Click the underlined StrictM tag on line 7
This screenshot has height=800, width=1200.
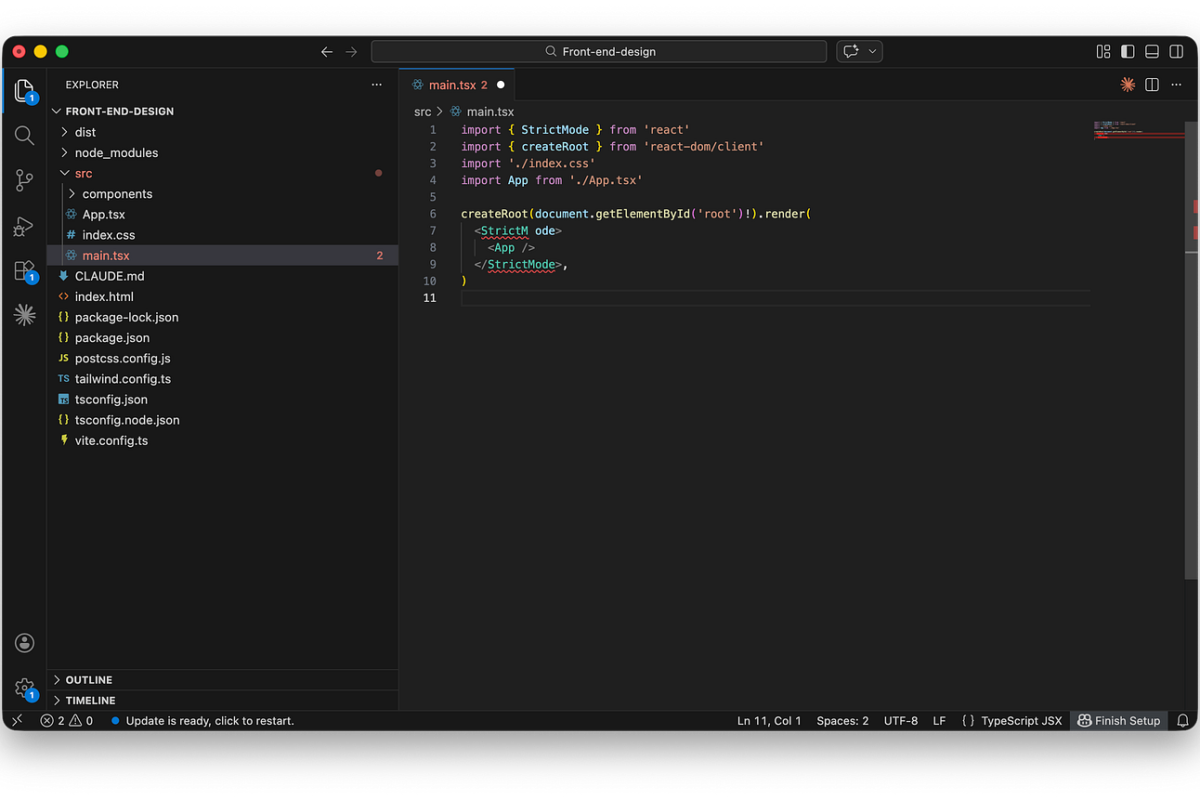(504, 231)
